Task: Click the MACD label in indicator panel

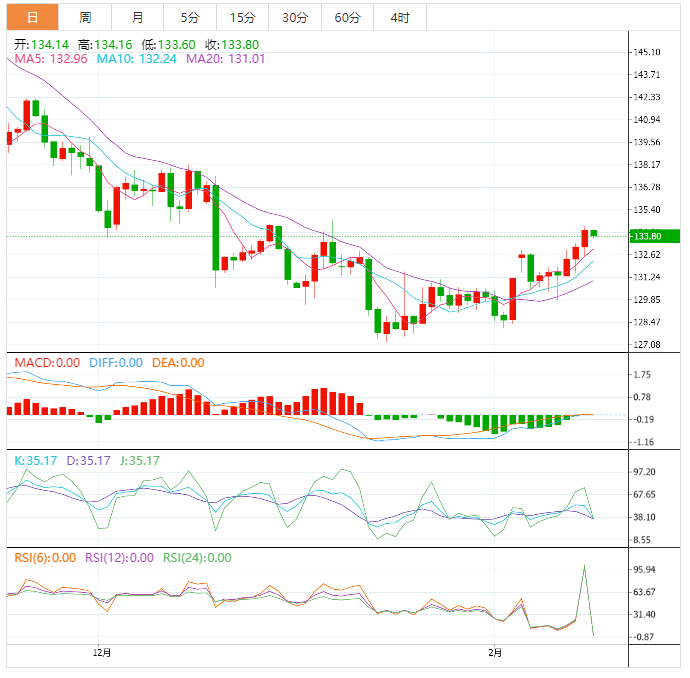Action: pyautogui.click(x=46, y=362)
